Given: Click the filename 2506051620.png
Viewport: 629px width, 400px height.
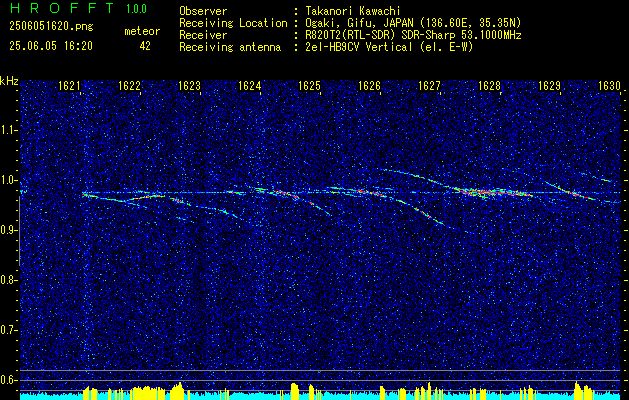Looking at the screenshot, I should [51, 27].
